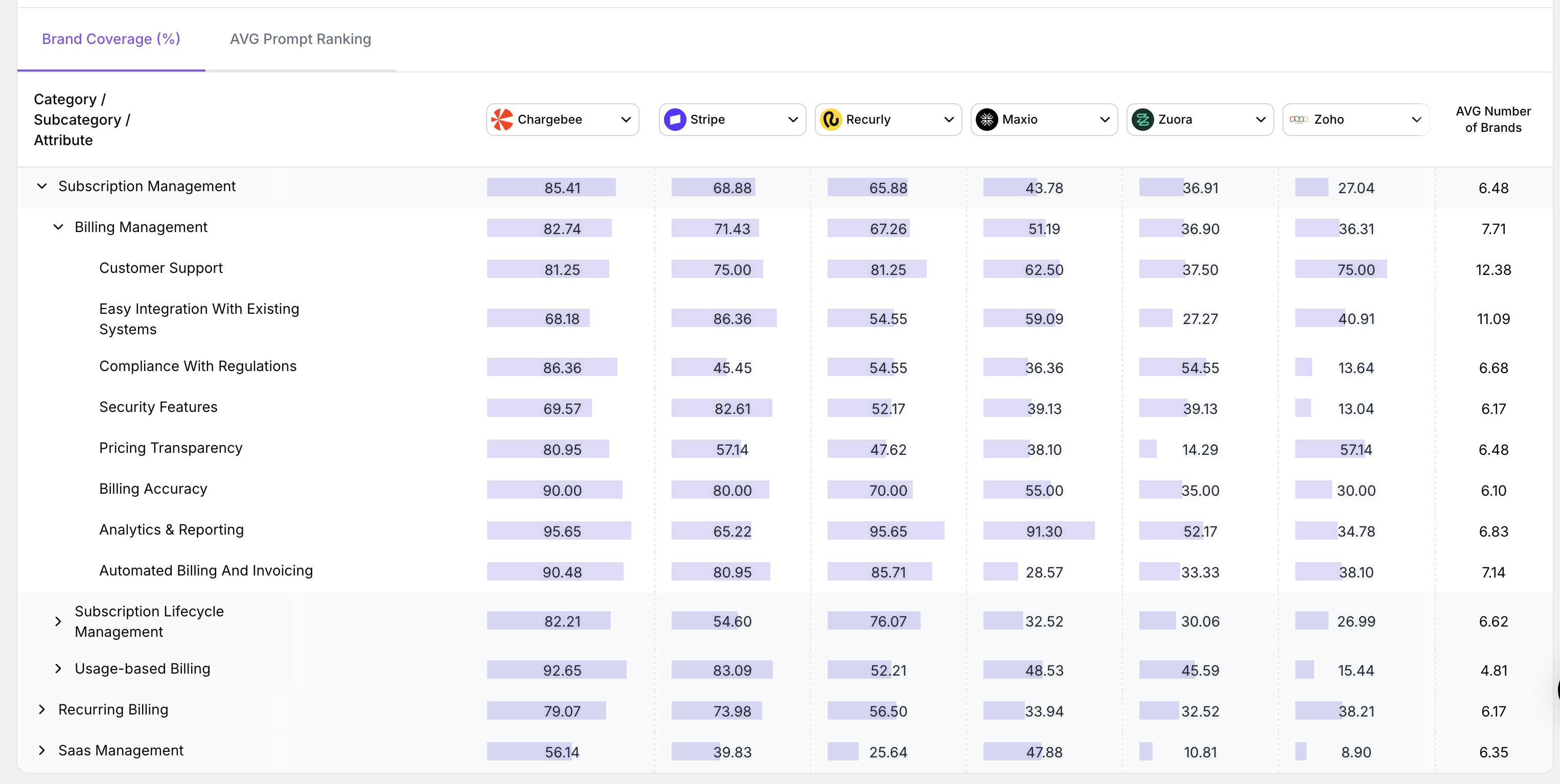
Task: Expand the Saas Management category
Action: [x=42, y=750]
